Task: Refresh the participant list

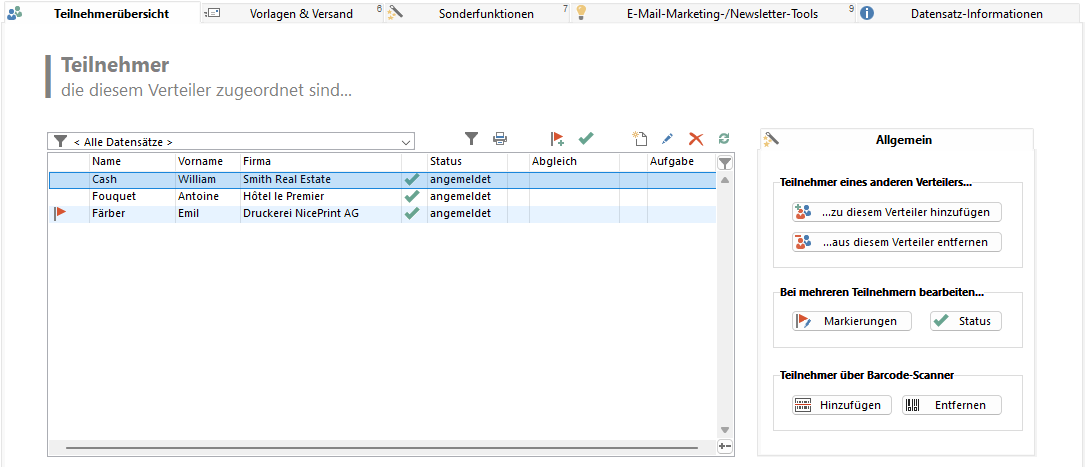Action: click(x=724, y=140)
